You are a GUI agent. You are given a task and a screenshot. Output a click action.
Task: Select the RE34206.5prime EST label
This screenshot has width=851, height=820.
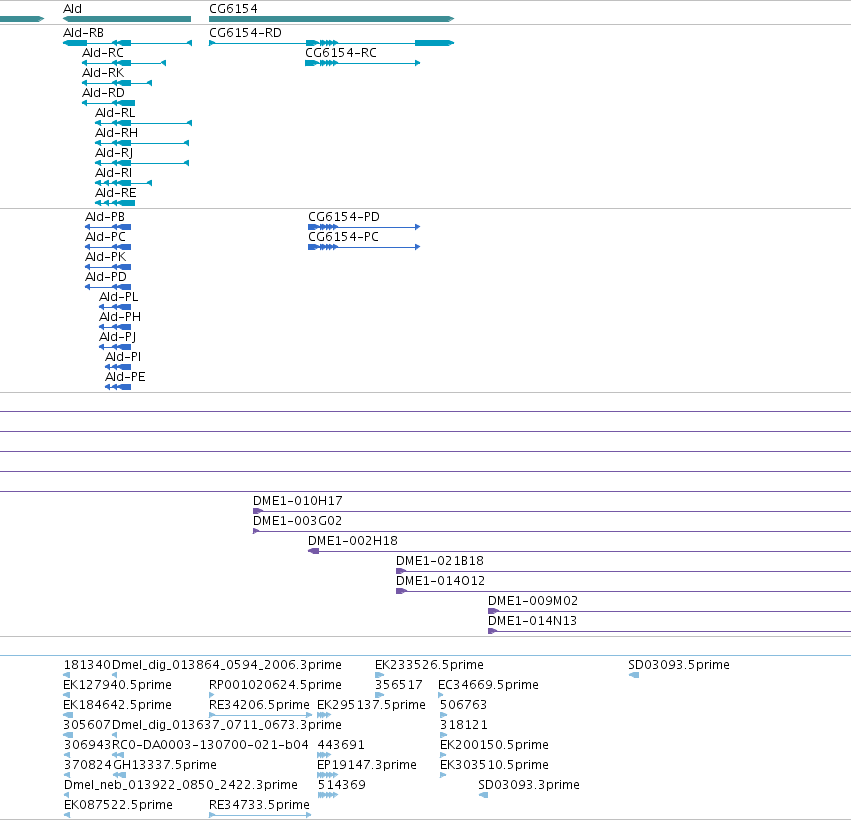[259, 705]
